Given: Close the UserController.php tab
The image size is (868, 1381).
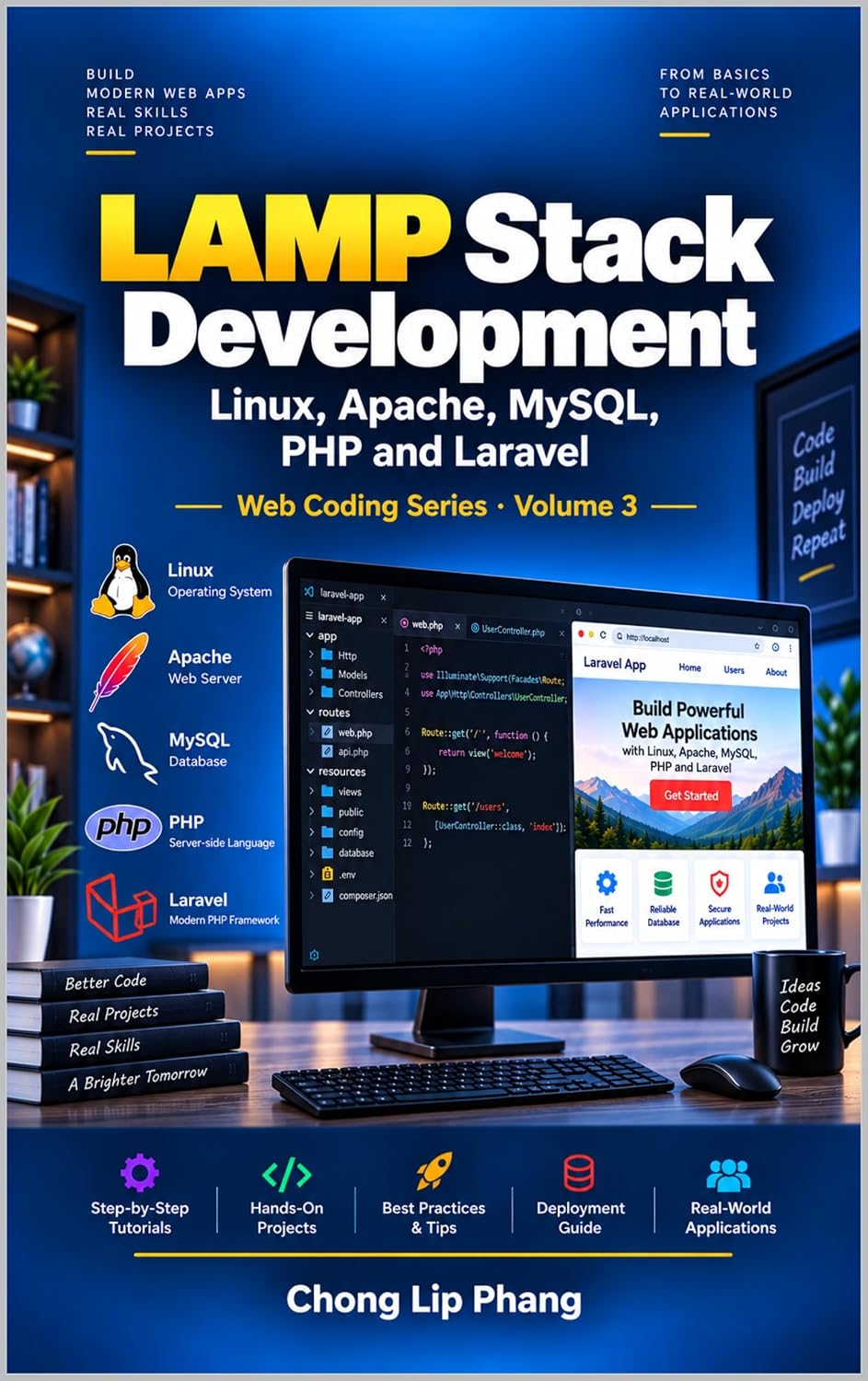Looking at the screenshot, I should 561,633.
